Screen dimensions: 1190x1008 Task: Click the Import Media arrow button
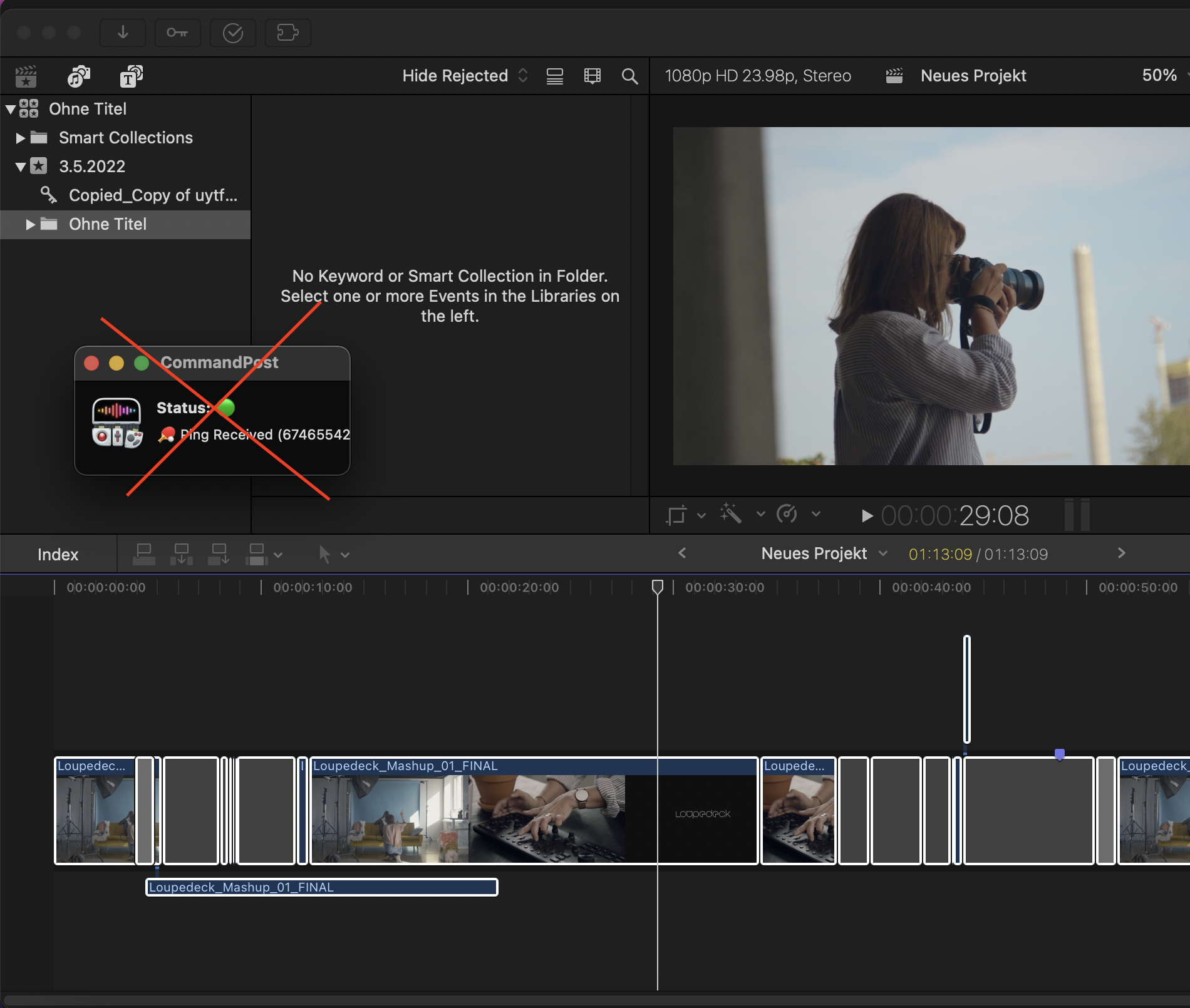click(123, 33)
